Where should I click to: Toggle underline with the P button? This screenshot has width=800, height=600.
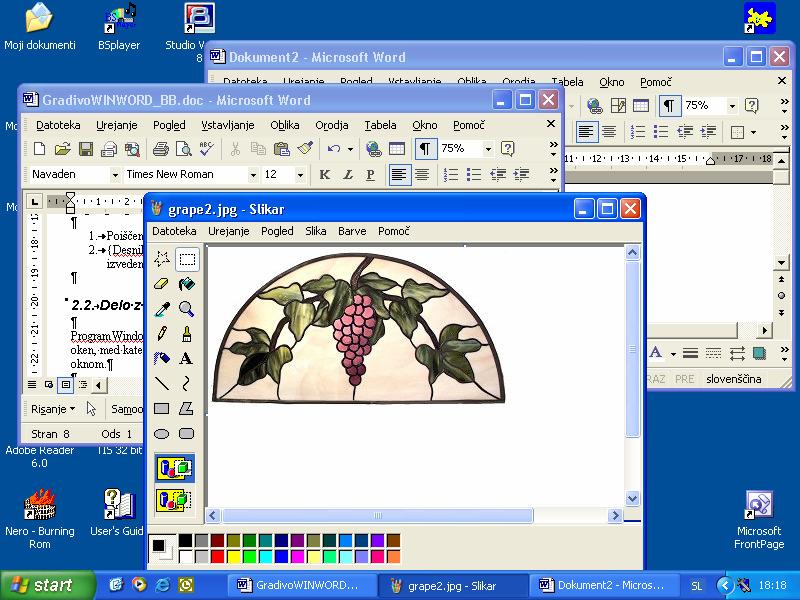coord(370,174)
